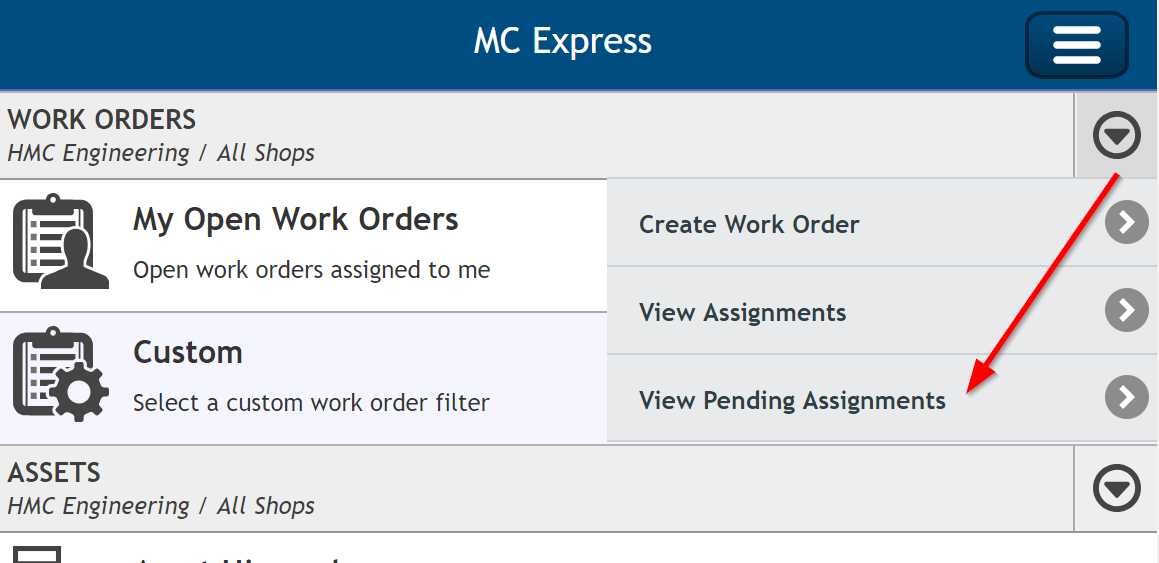The height and width of the screenshot is (563, 1159).
Task: Click the View Assignments chevron arrow
Action: [1126, 310]
